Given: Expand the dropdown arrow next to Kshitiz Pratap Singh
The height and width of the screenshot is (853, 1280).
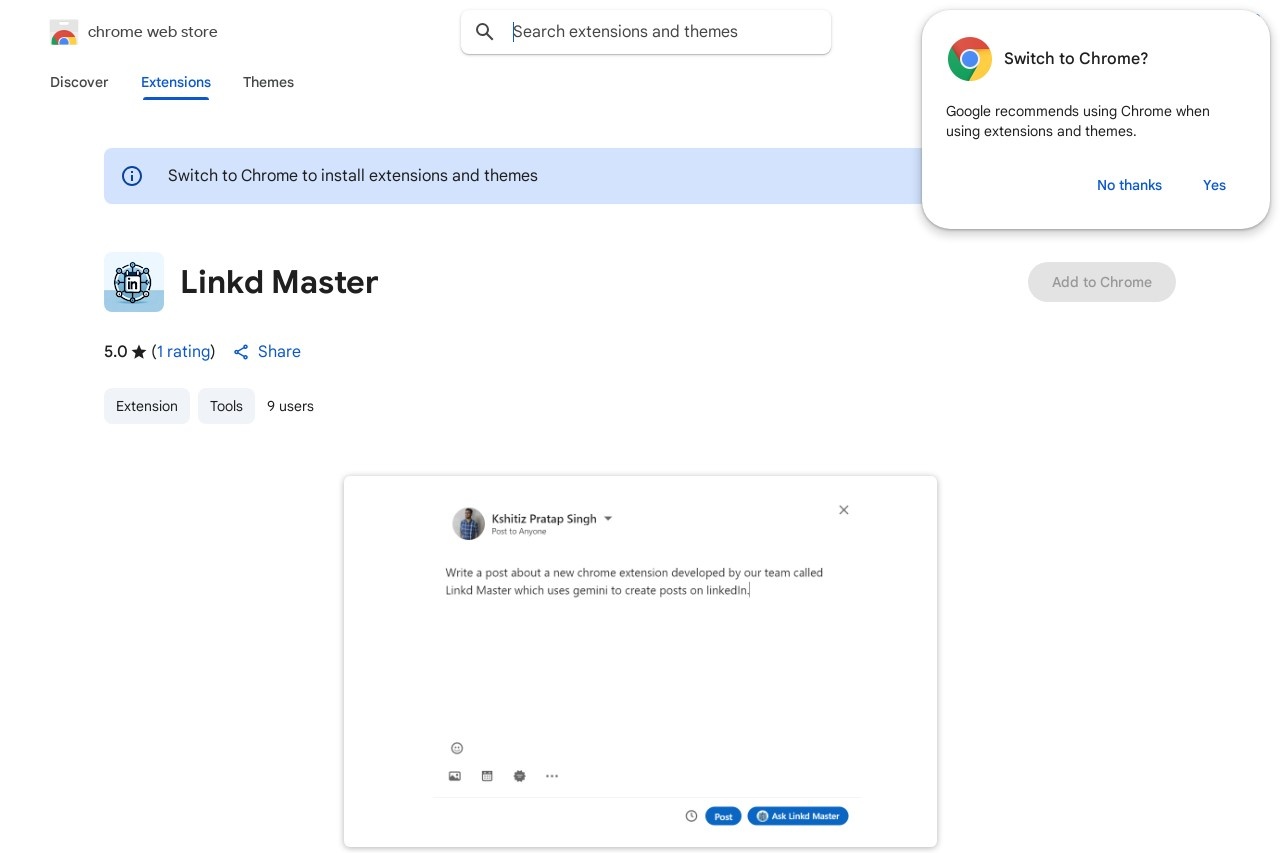Looking at the screenshot, I should [x=608, y=519].
